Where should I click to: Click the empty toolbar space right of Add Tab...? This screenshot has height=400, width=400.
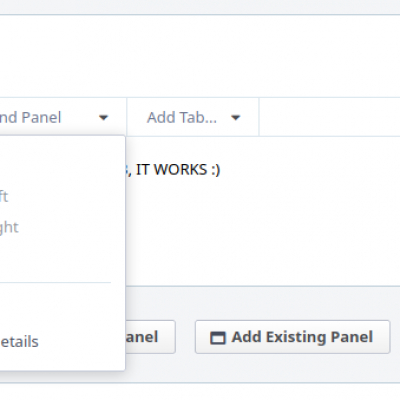(329, 117)
